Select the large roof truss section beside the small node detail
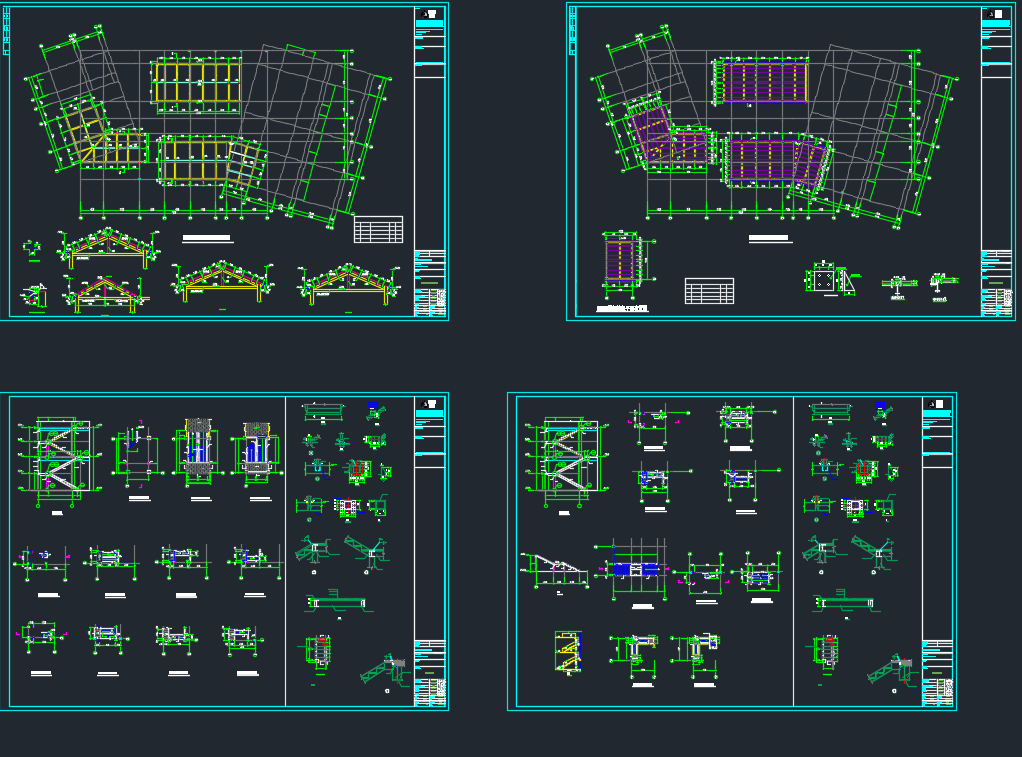Image resolution: width=1022 pixels, height=757 pixels. [108, 248]
